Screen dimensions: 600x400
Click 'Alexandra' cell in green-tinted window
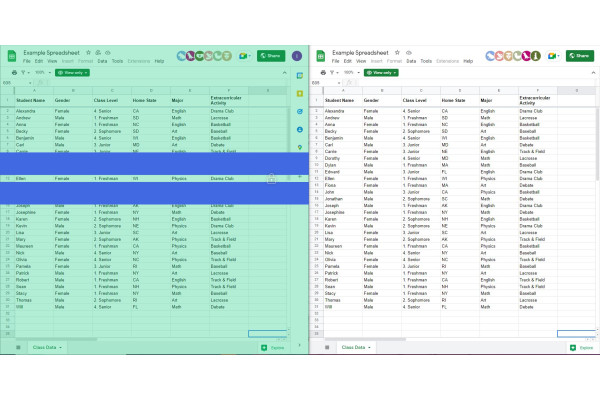tap(34, 111)
